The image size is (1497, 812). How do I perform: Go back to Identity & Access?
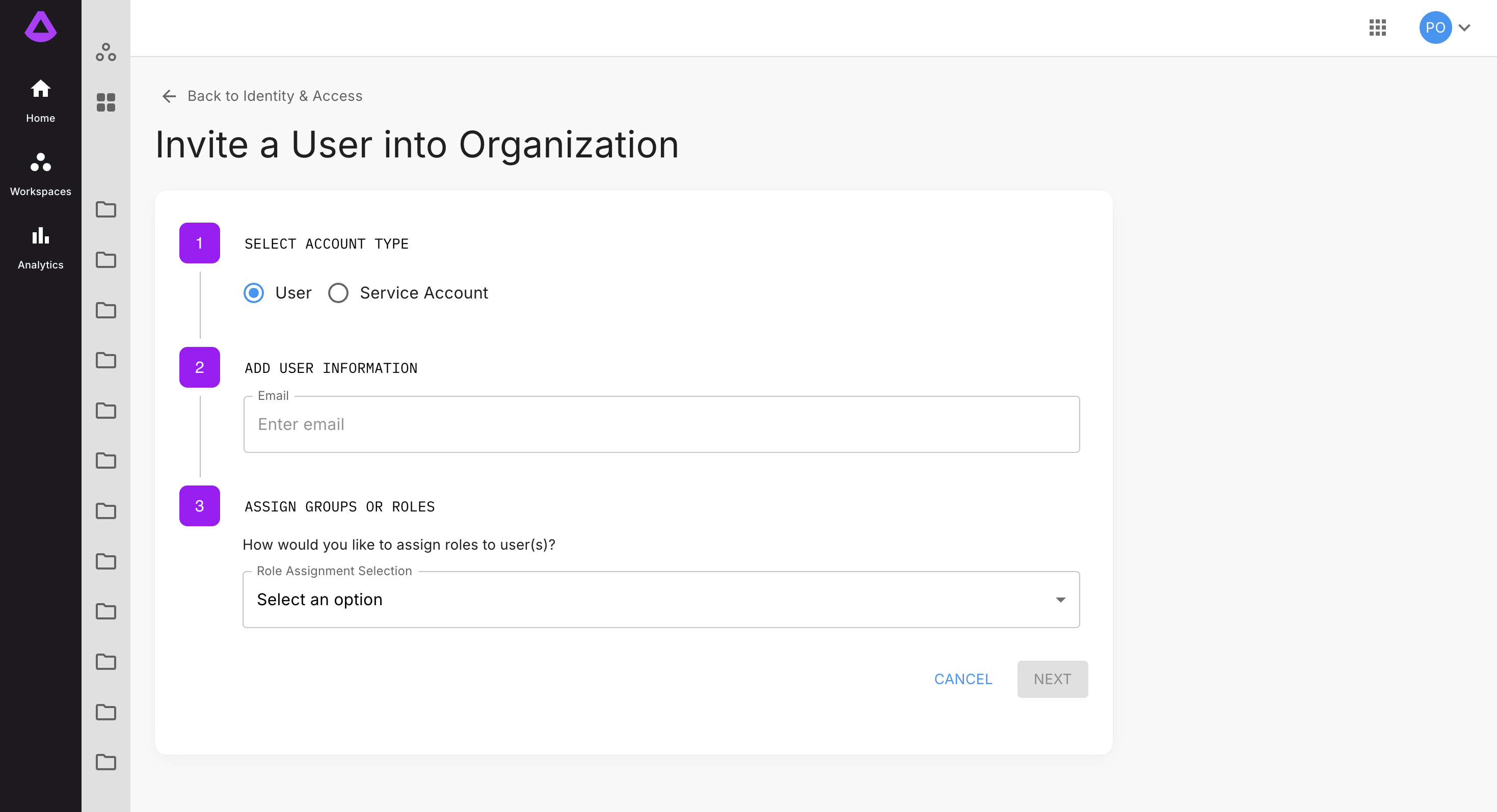coord(275,96)
